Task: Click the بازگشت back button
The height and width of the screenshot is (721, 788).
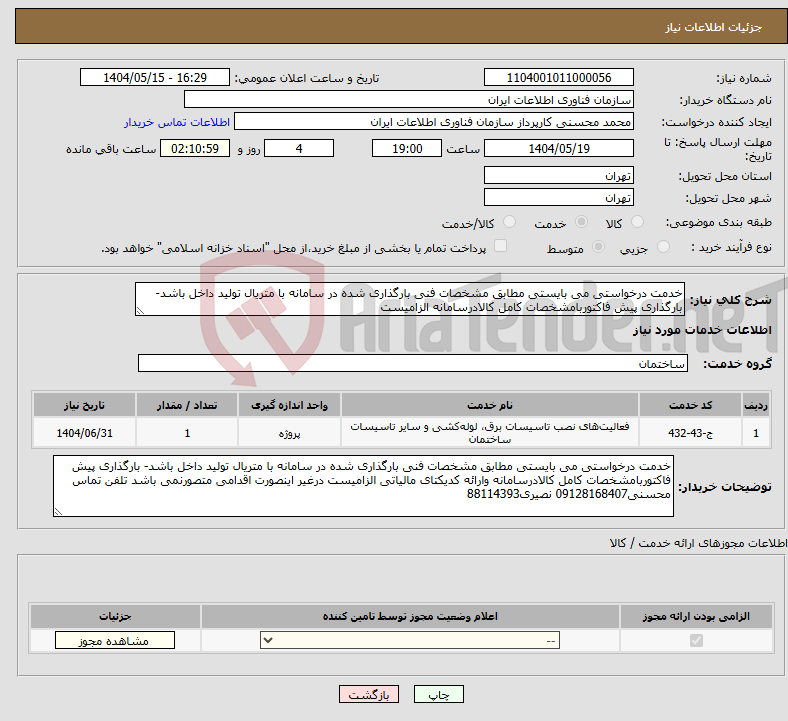Action: pyautogui.click(x=369, y=694)
